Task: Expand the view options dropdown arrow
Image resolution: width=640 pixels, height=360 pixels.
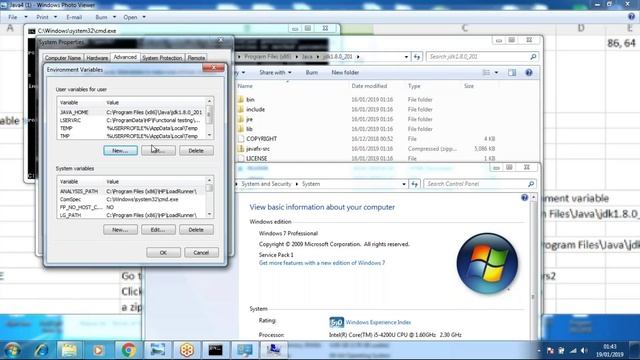Action: [x=496, y=73]
